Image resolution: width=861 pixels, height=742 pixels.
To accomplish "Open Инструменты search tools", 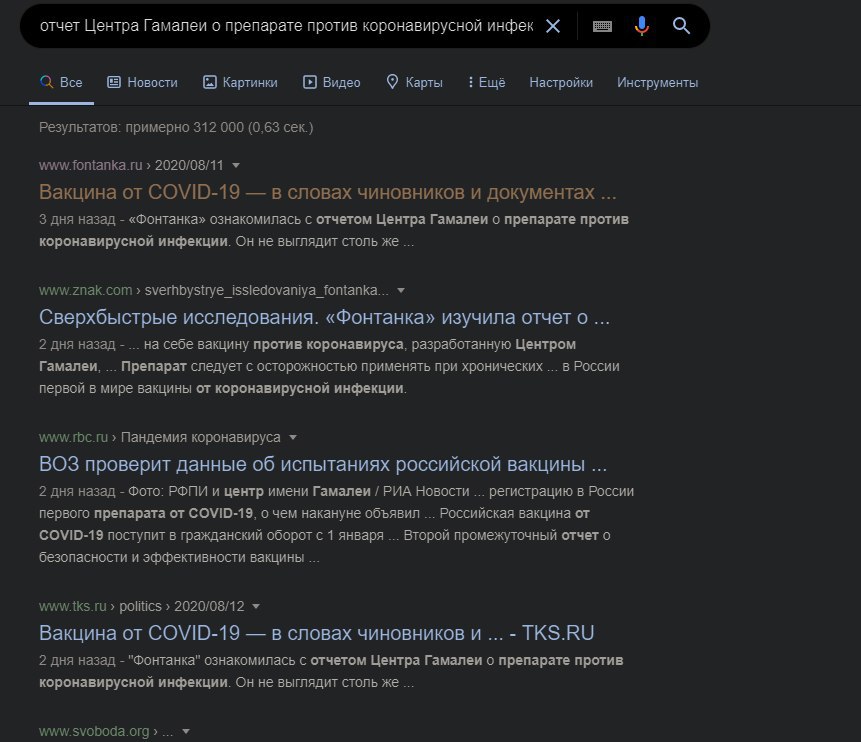I will pos(657,82).
